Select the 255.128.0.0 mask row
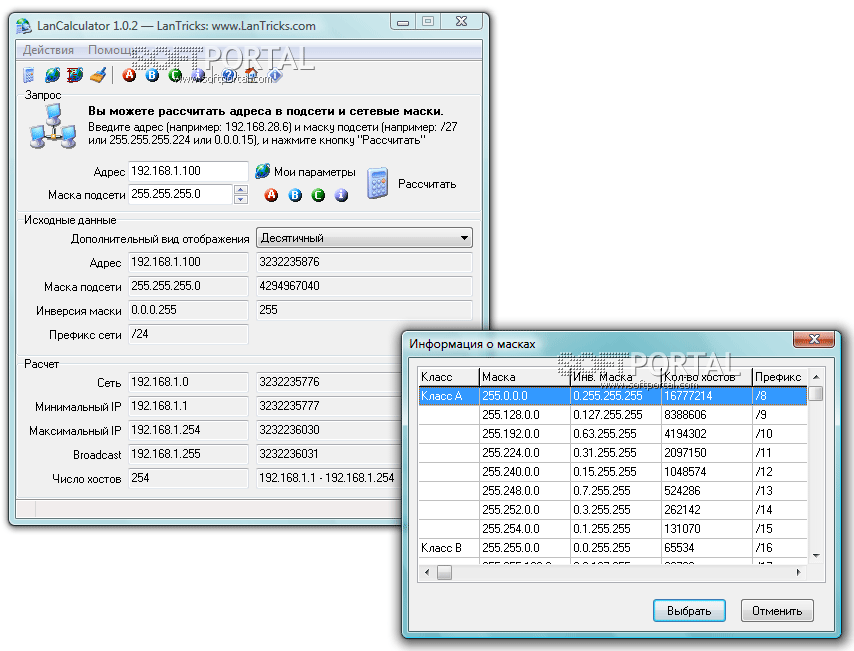 [613, 415]
